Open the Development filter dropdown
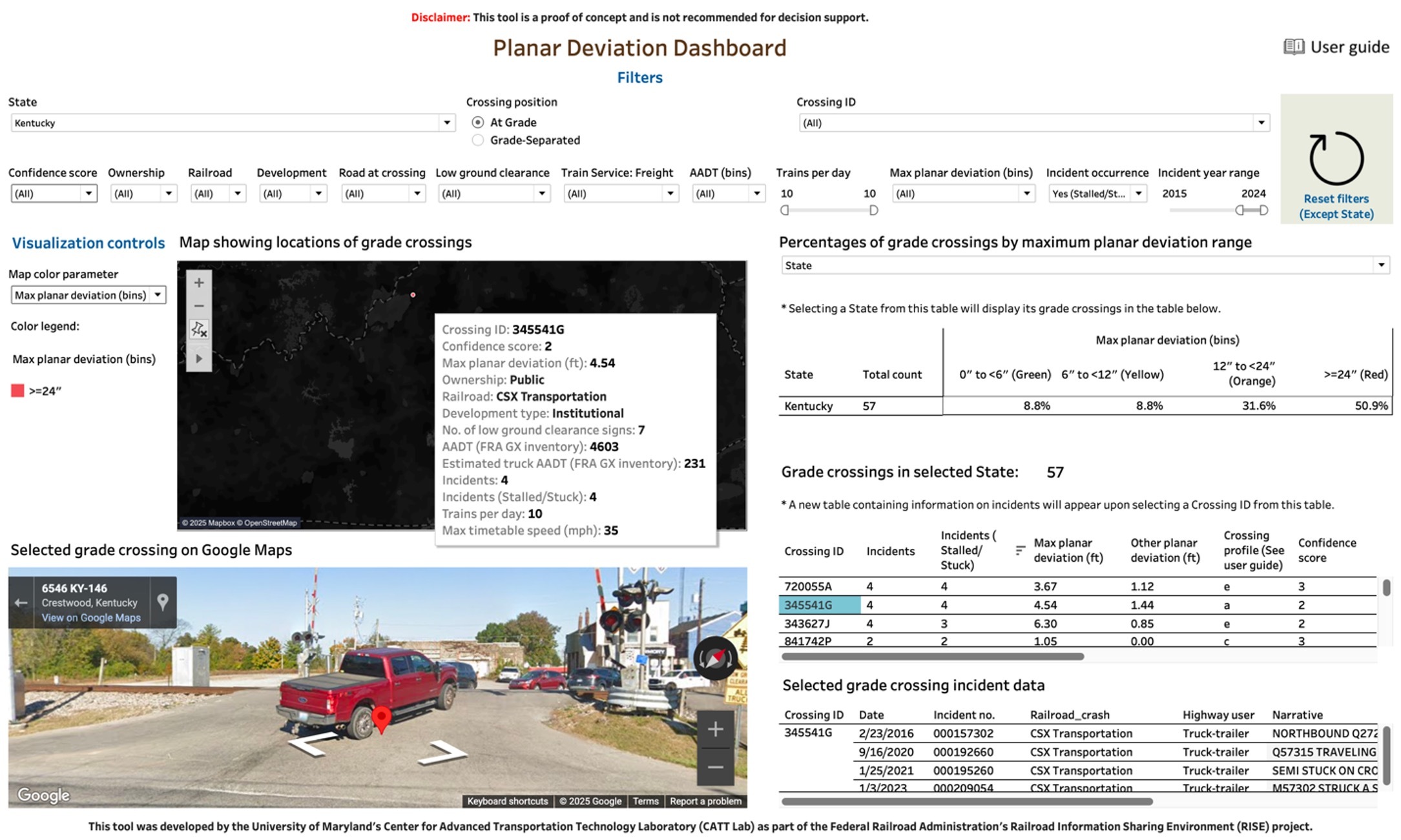Viewport: 1401px width, 840px height. tap(293, 193)
